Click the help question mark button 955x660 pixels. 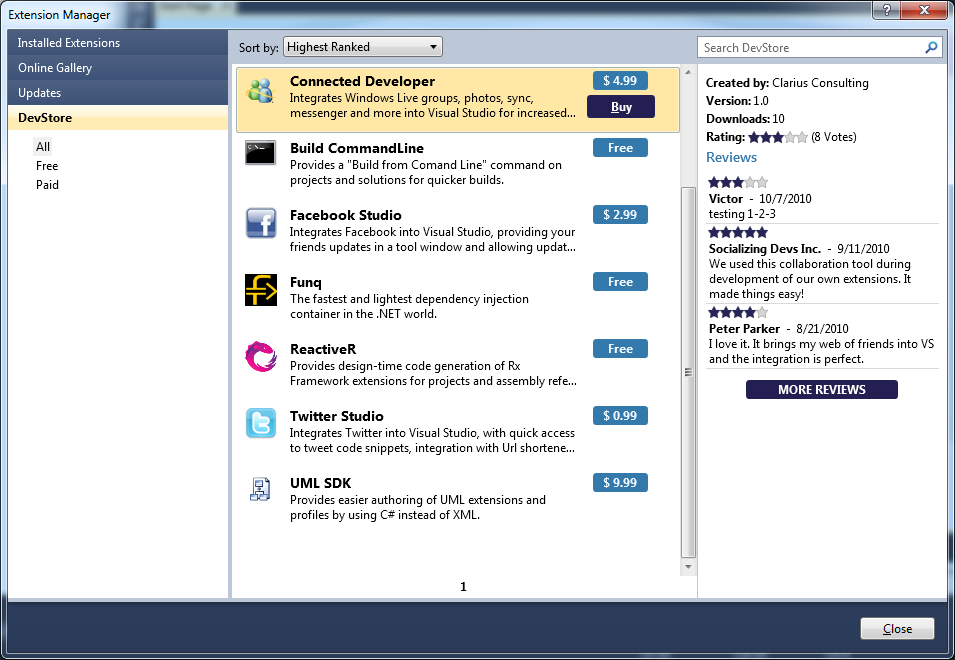(887, 10)
